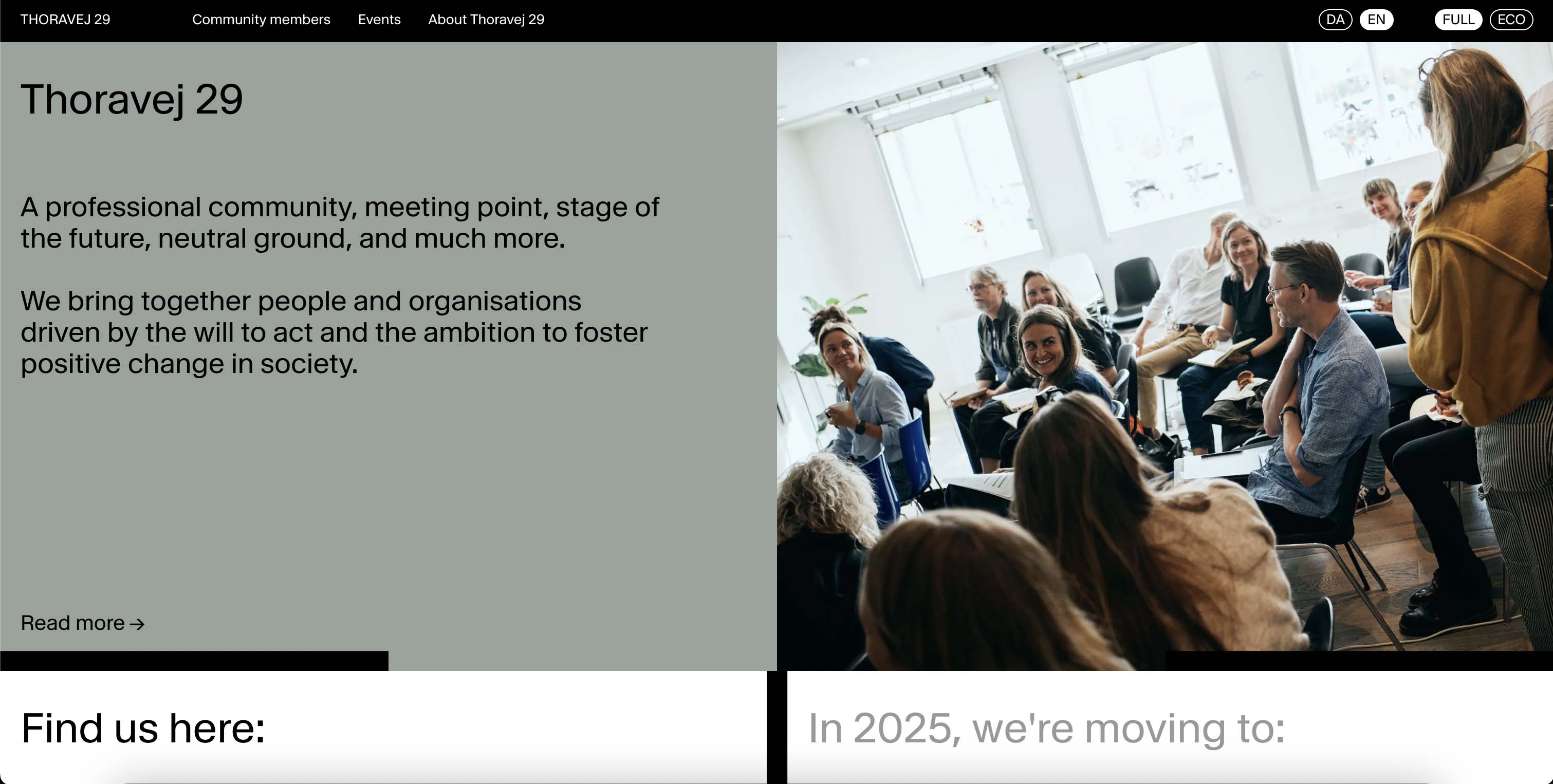Click the black bar below the photo's right edge
Image resolution: width=1553 pixels, height=784 pixels.
pos(1358,661)
